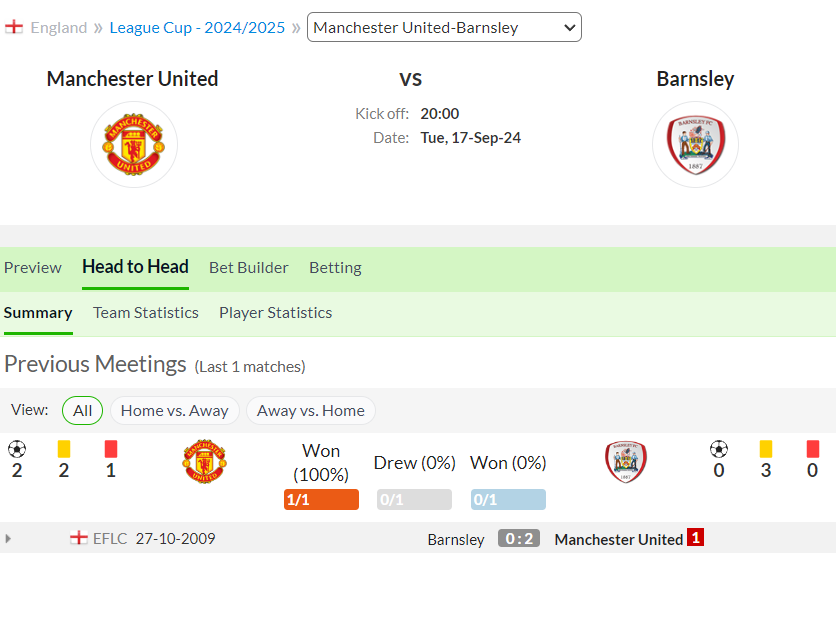837x637 pixels.
Task: Expand the EFLC 27-10-2009 match row
Action: 8,538
